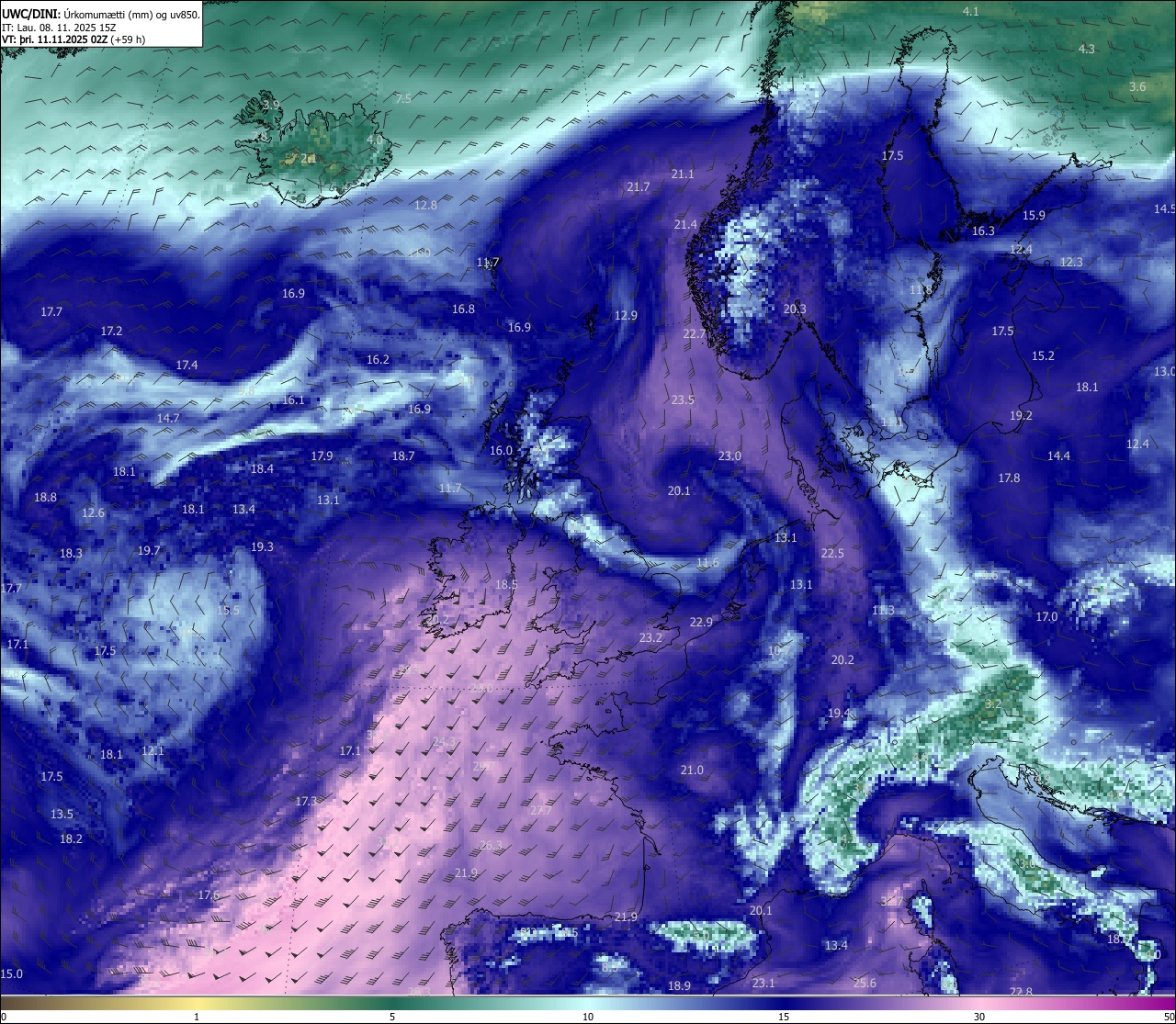Click the map value 12.9

(626, 315)
